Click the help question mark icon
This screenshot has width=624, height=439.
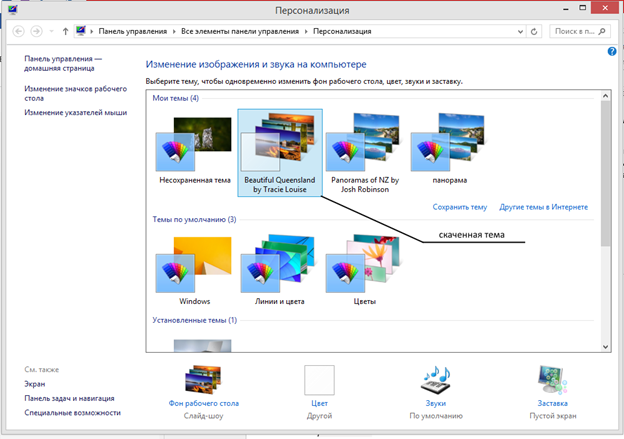[612, 51]
